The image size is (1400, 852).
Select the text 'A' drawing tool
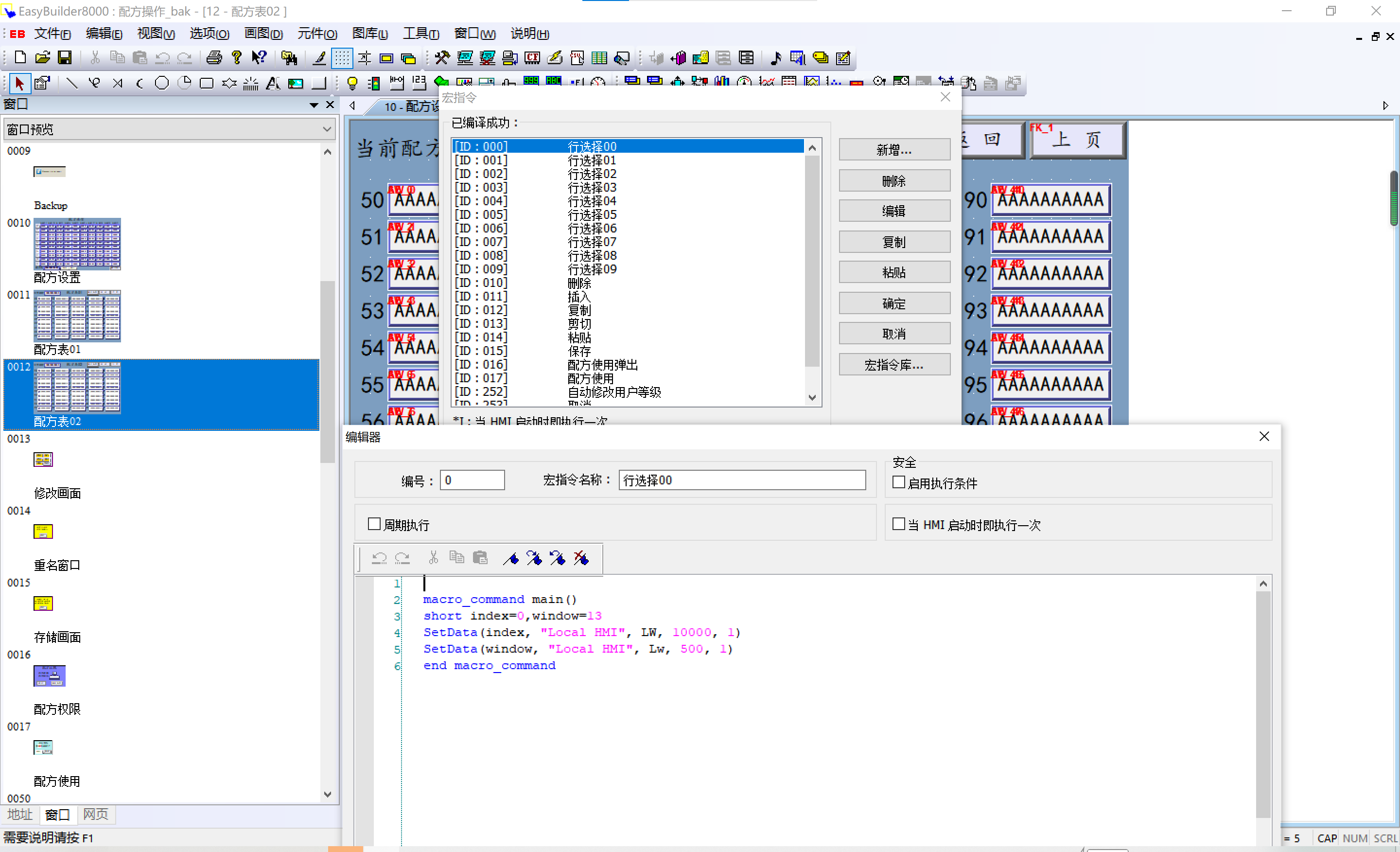pyautogui.click(x=273, y=84)
